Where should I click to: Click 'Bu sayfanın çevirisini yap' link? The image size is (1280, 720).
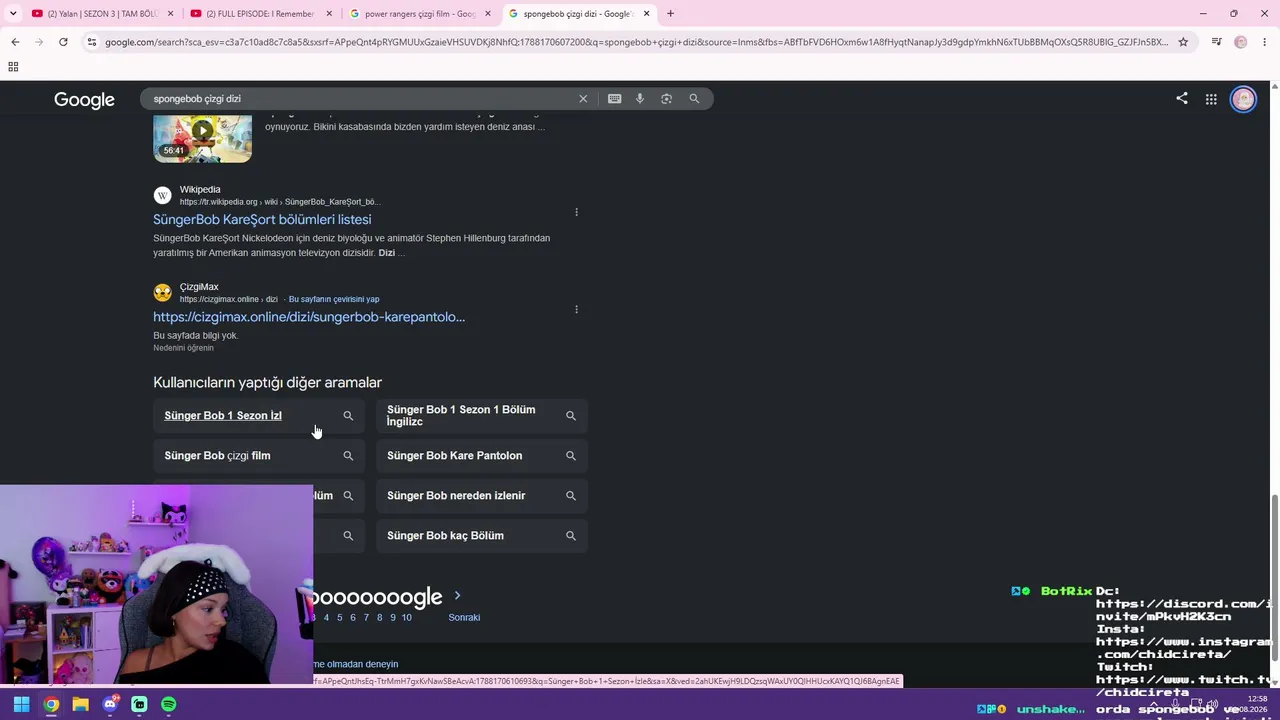pos(334,299)
